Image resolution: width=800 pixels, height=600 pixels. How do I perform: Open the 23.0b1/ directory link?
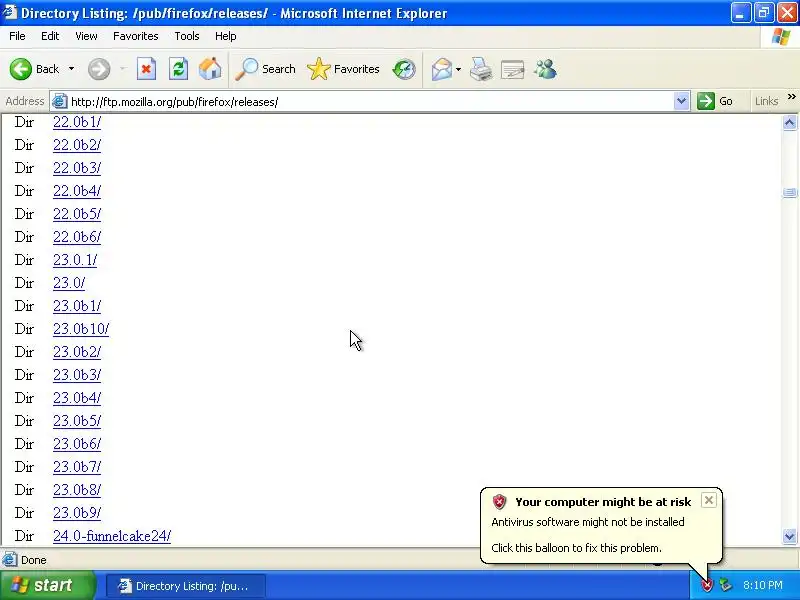click(77, 306)
